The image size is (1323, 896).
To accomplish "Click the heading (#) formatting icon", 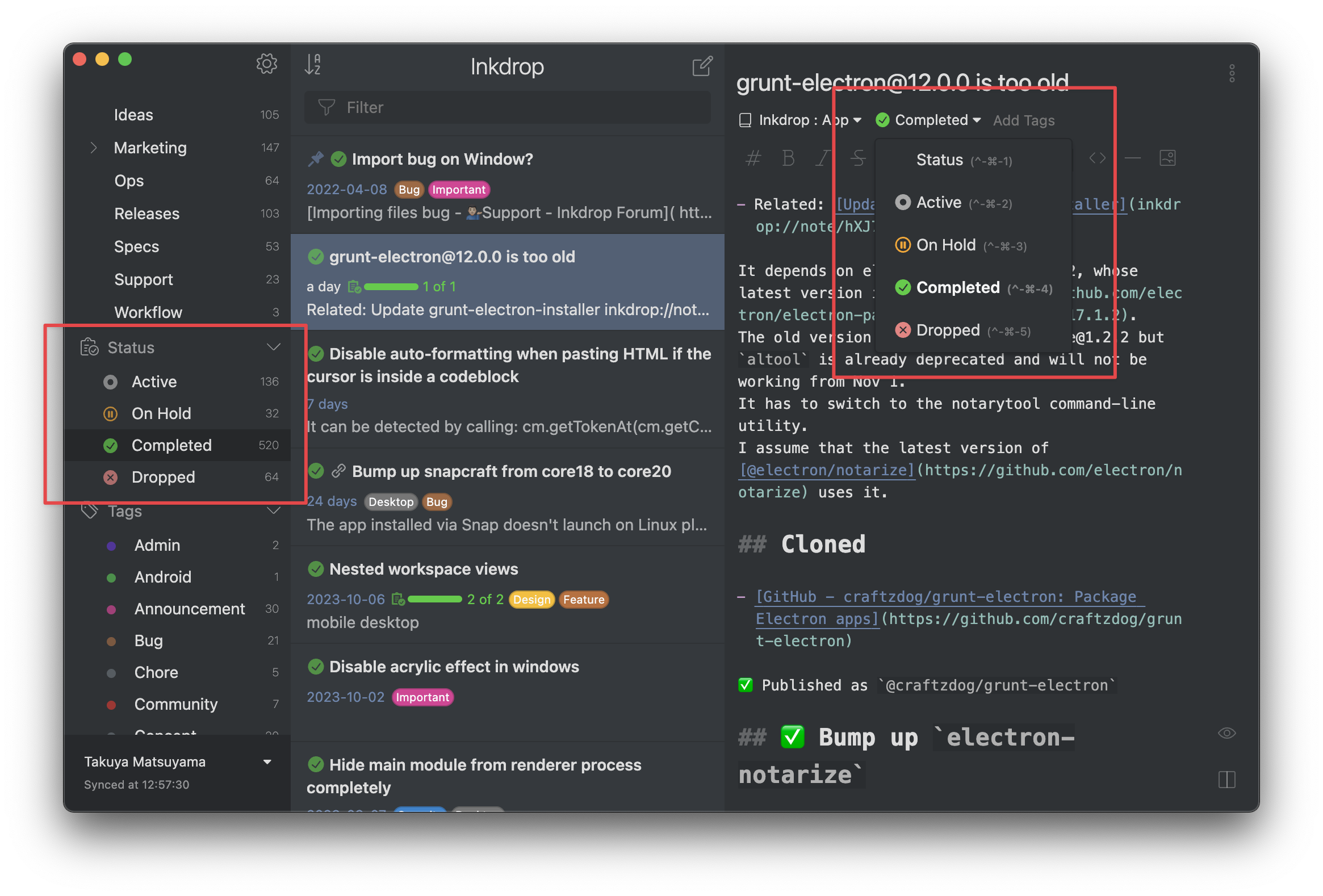I will click(x=752, y=158).
